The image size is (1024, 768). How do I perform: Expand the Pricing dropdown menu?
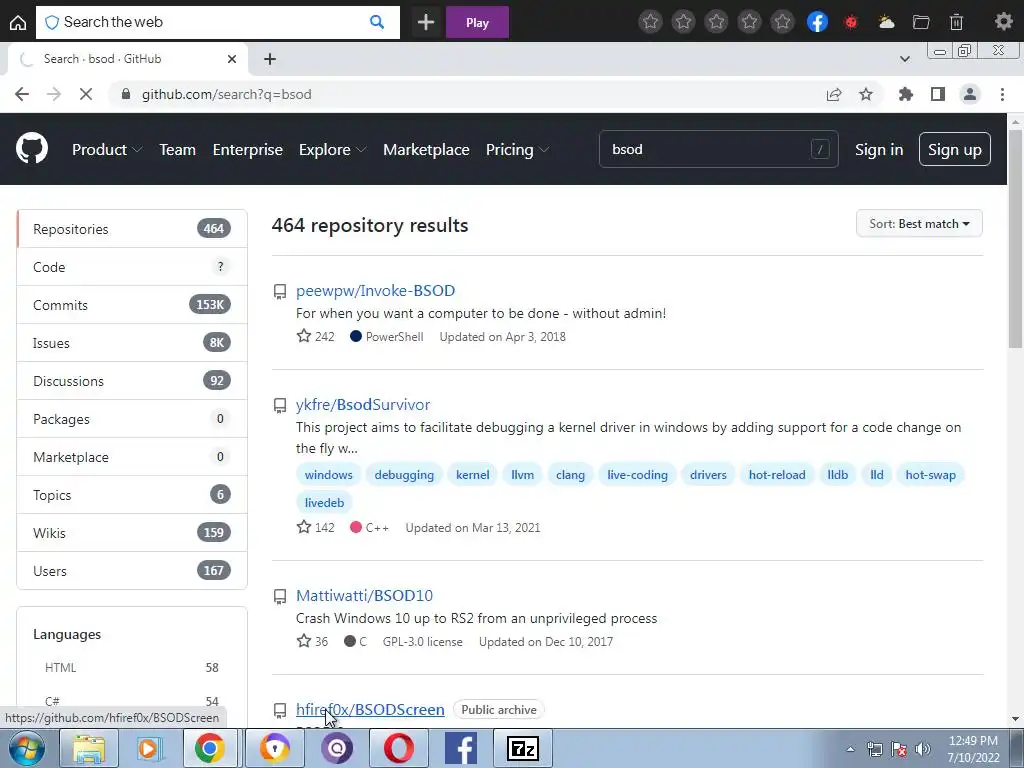click(517, 150)
